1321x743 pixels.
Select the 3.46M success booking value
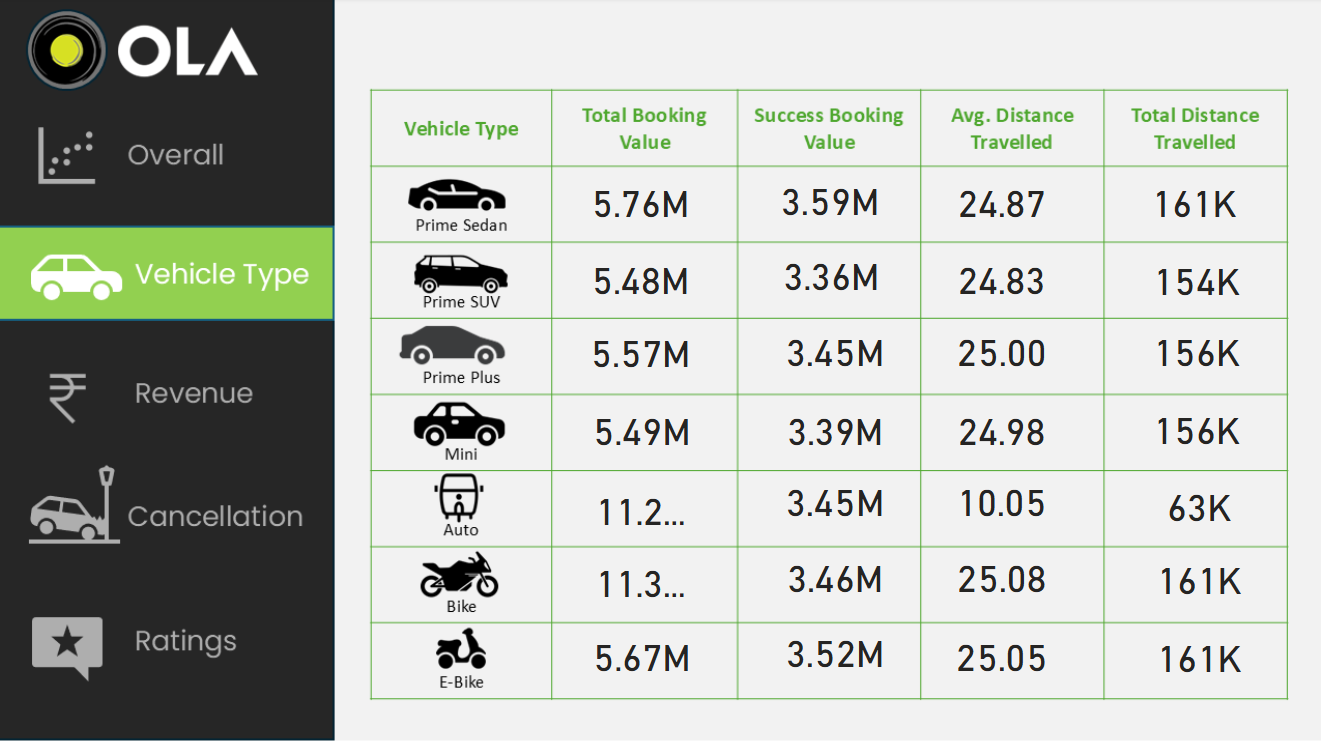pos(836,579)
